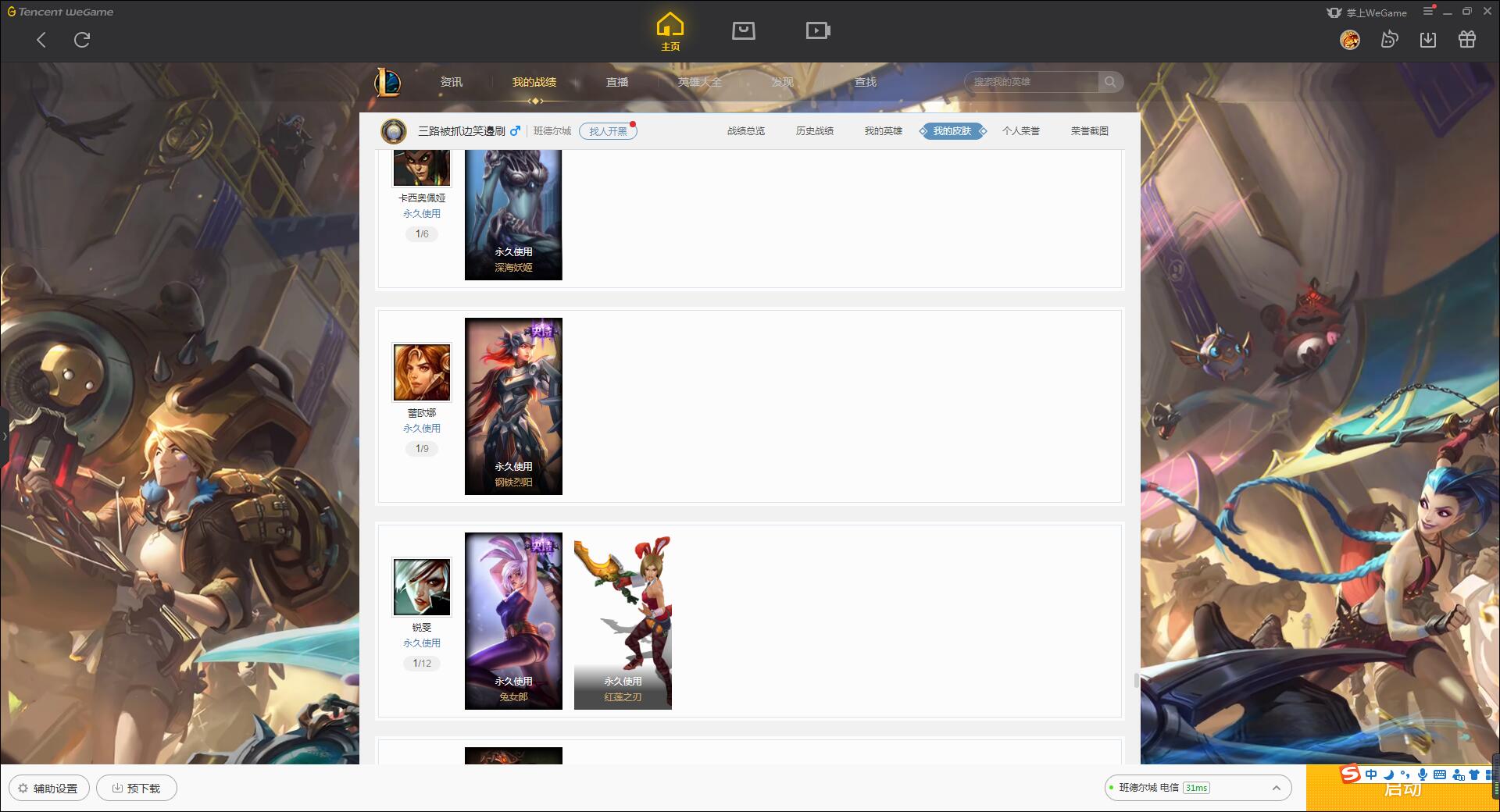1500x812 pixels.
Task: Toggle Sogou 中 Chinese input mode
Action: coord(1371,775)
